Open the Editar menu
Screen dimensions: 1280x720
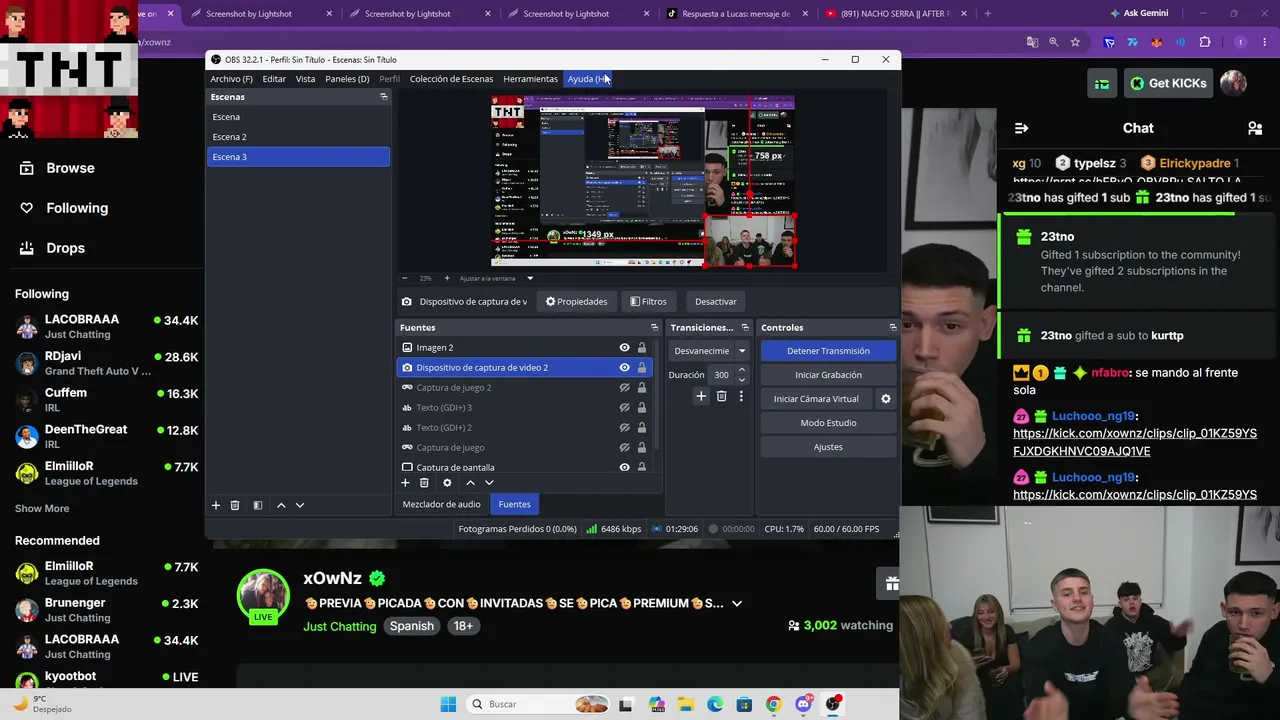(274, 79)
